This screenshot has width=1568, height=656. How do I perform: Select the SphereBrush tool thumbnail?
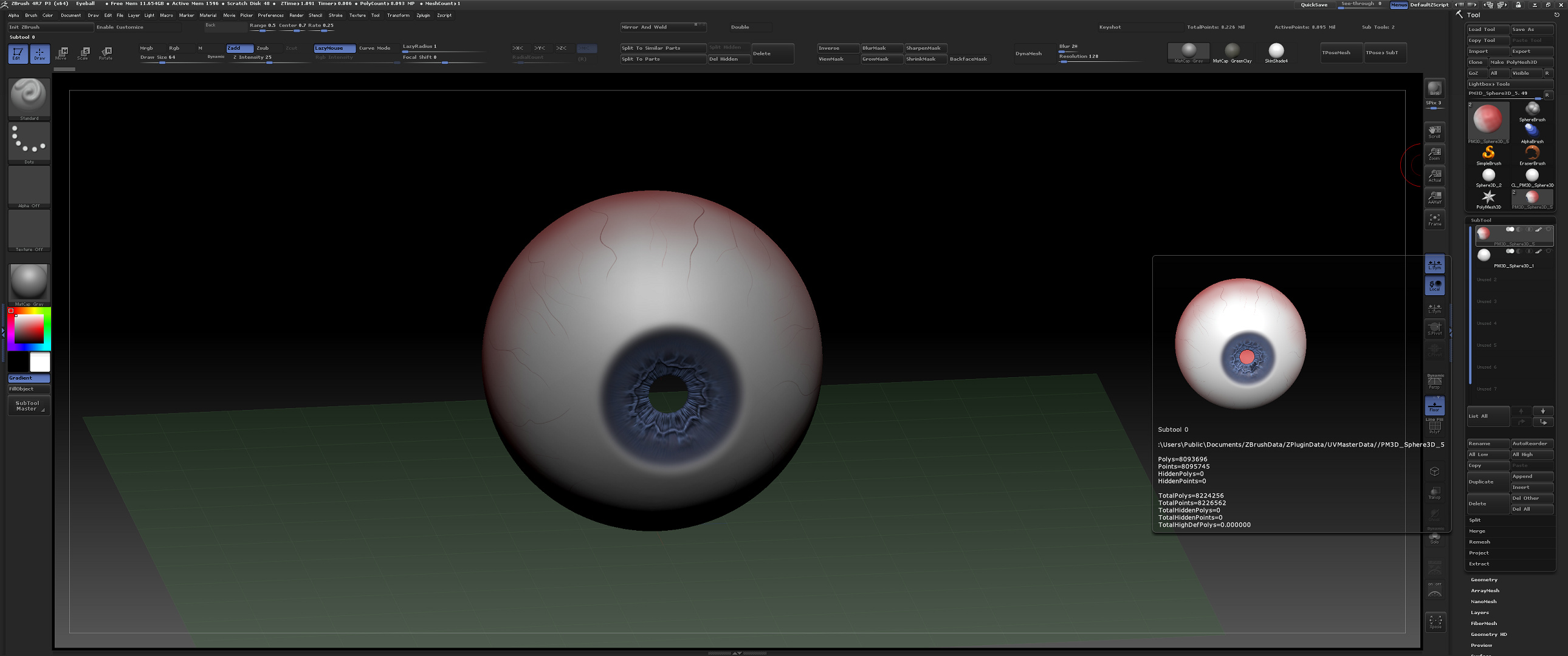[1532, 111]
